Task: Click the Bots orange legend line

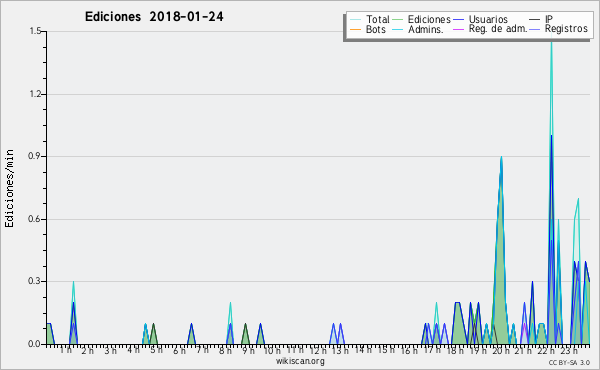Action: [x=355, y=29]
